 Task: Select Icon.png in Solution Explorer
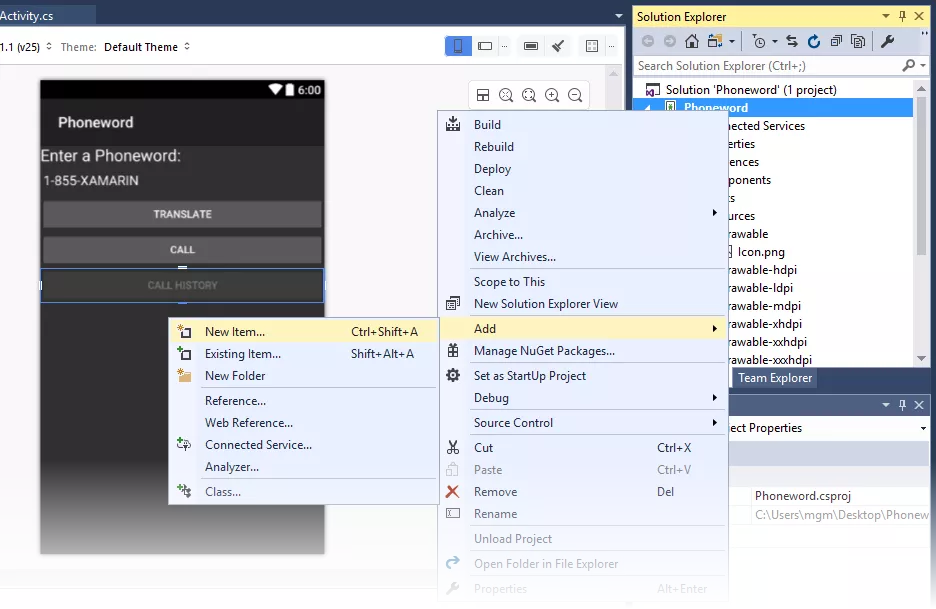point(761,252)
